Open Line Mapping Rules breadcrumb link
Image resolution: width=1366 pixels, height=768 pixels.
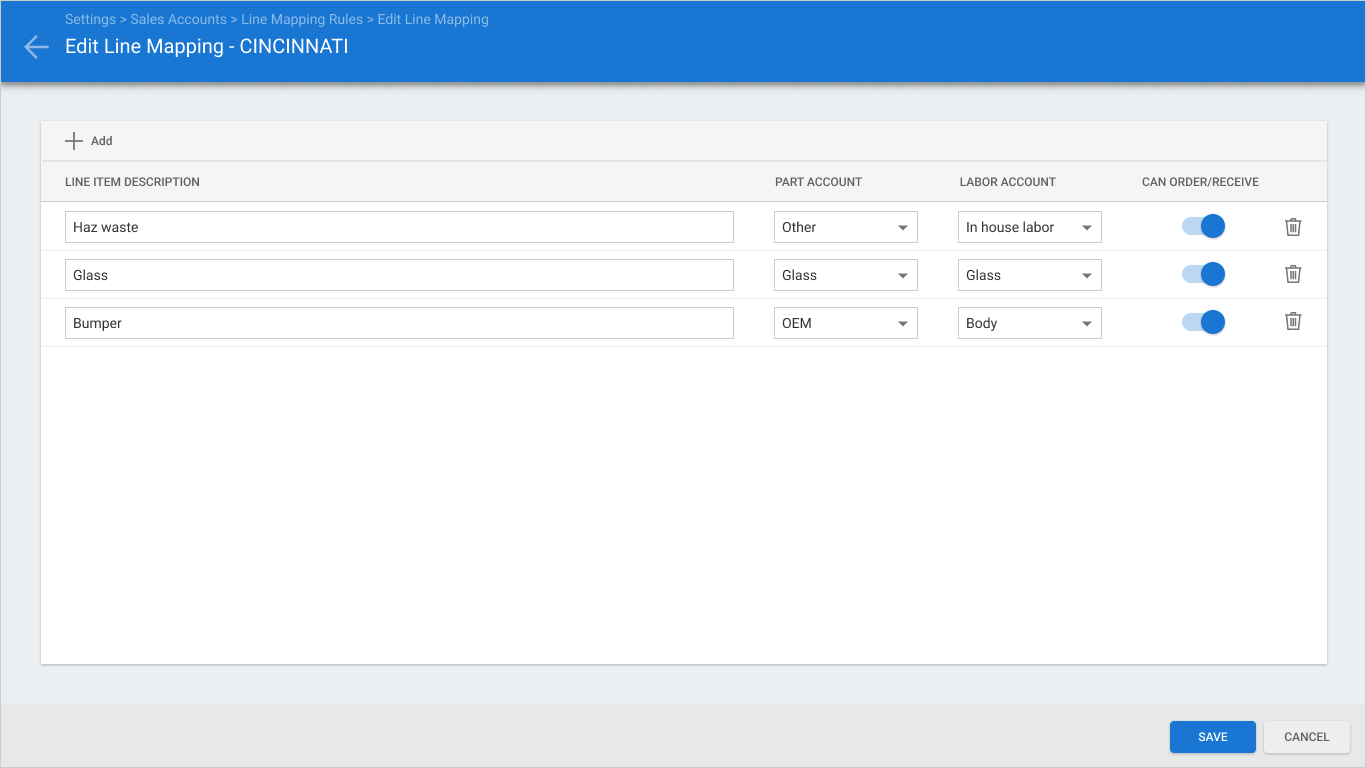click(302, 19)
